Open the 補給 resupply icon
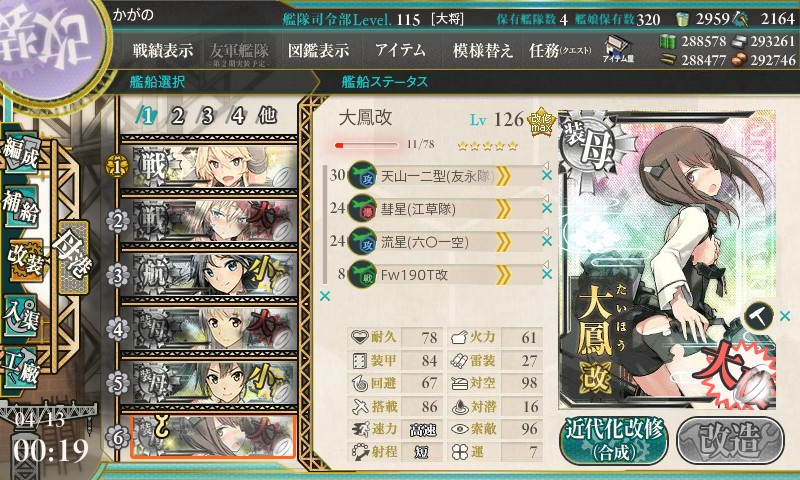800x480 pixels. tap(21, 206)
